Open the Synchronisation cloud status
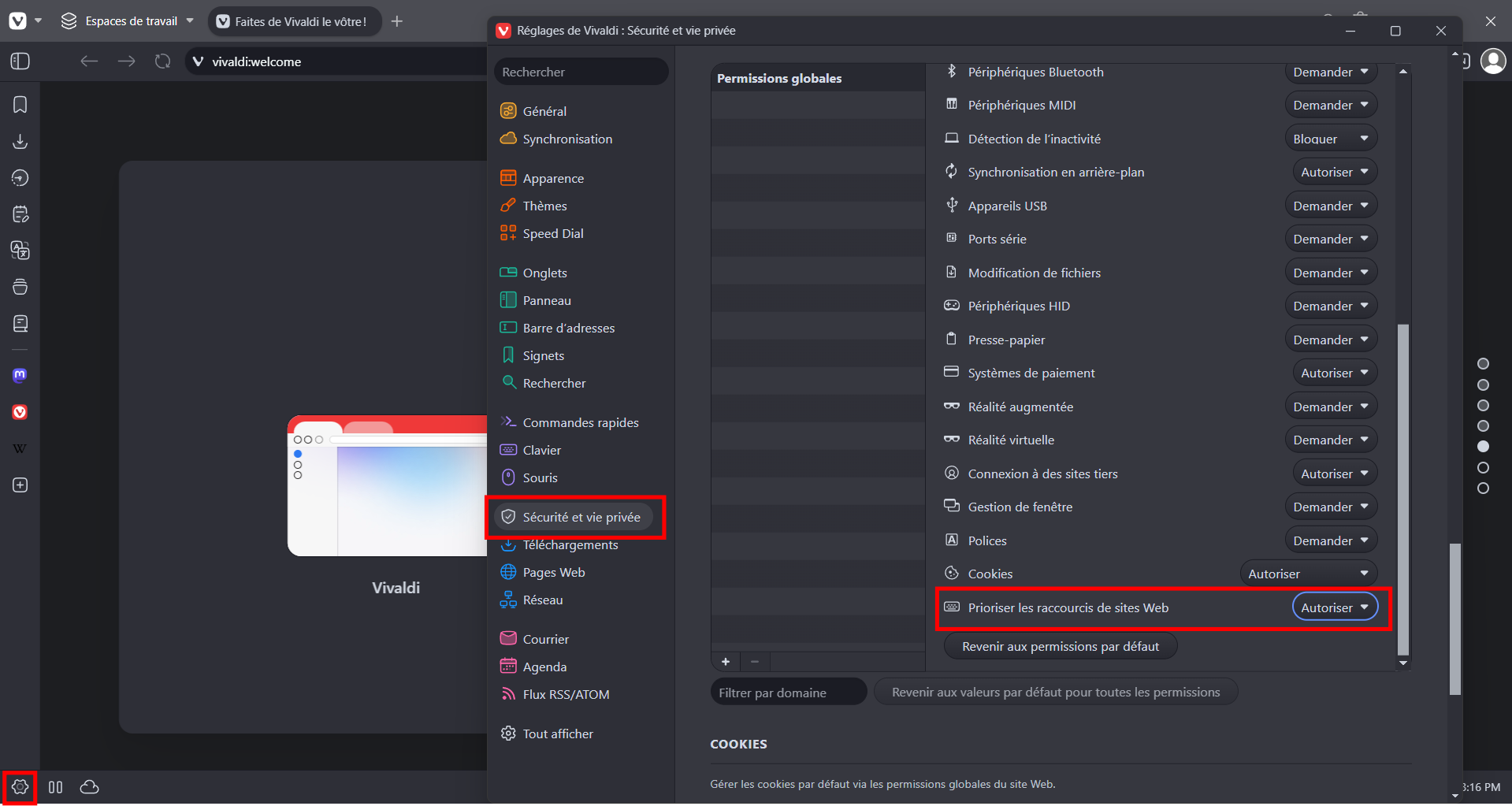 (x=89, y=786)
